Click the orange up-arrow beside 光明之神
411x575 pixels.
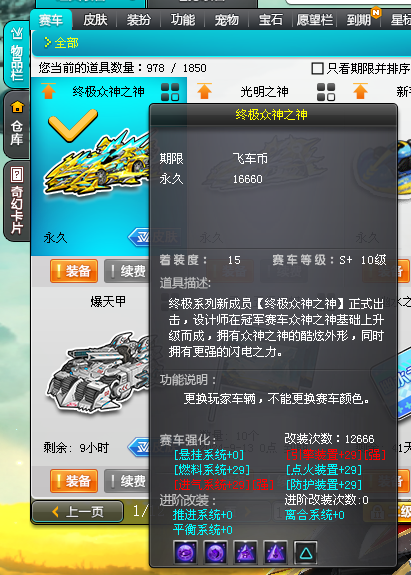coord(204,91)
